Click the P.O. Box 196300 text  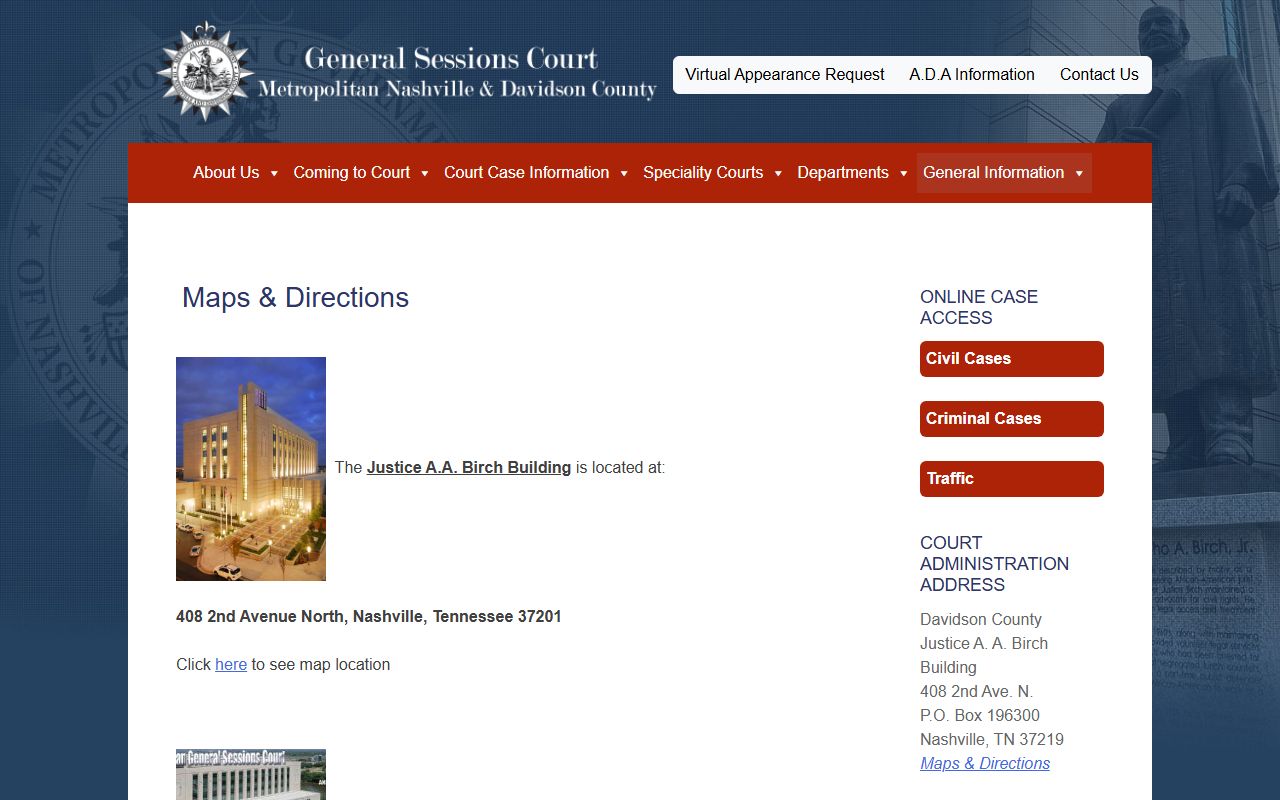point(980,716)
